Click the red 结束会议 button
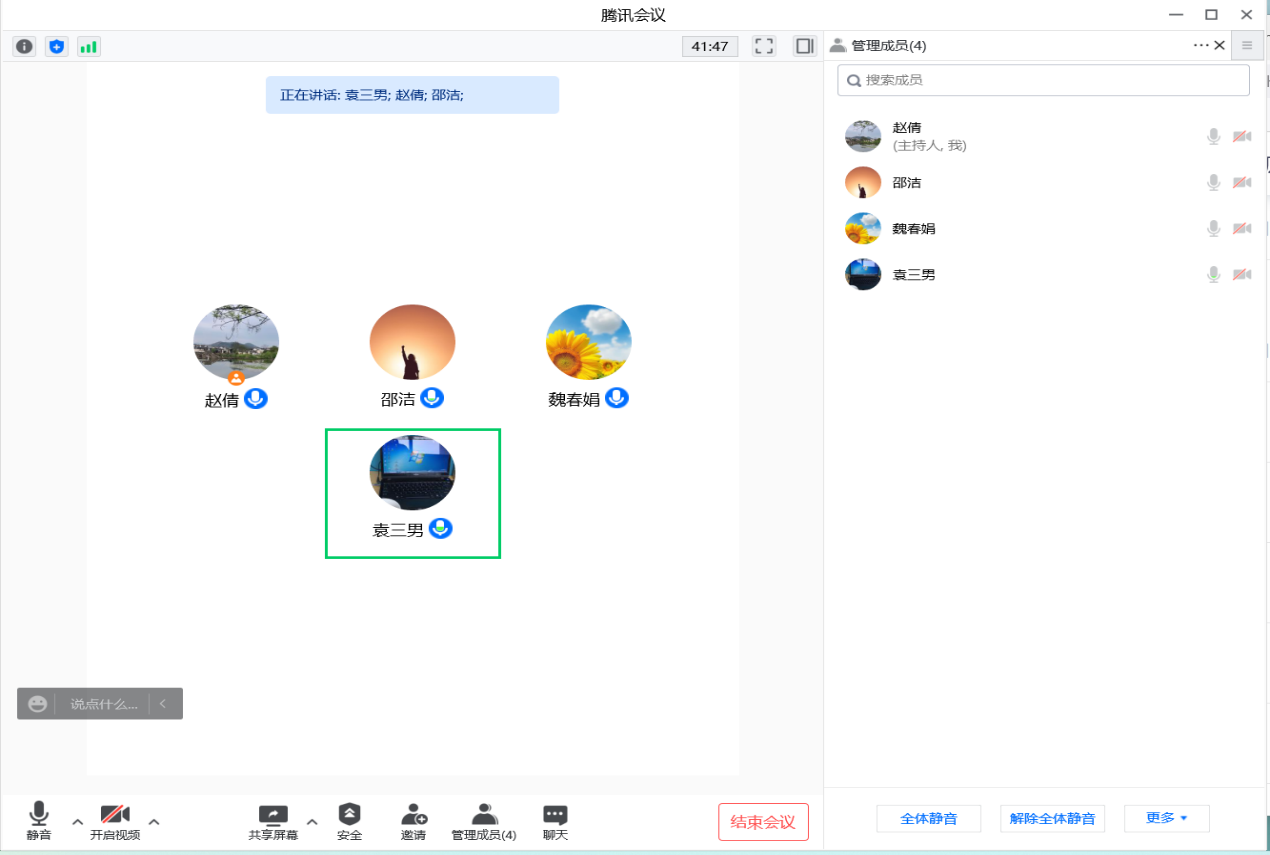 click(763, 822)
